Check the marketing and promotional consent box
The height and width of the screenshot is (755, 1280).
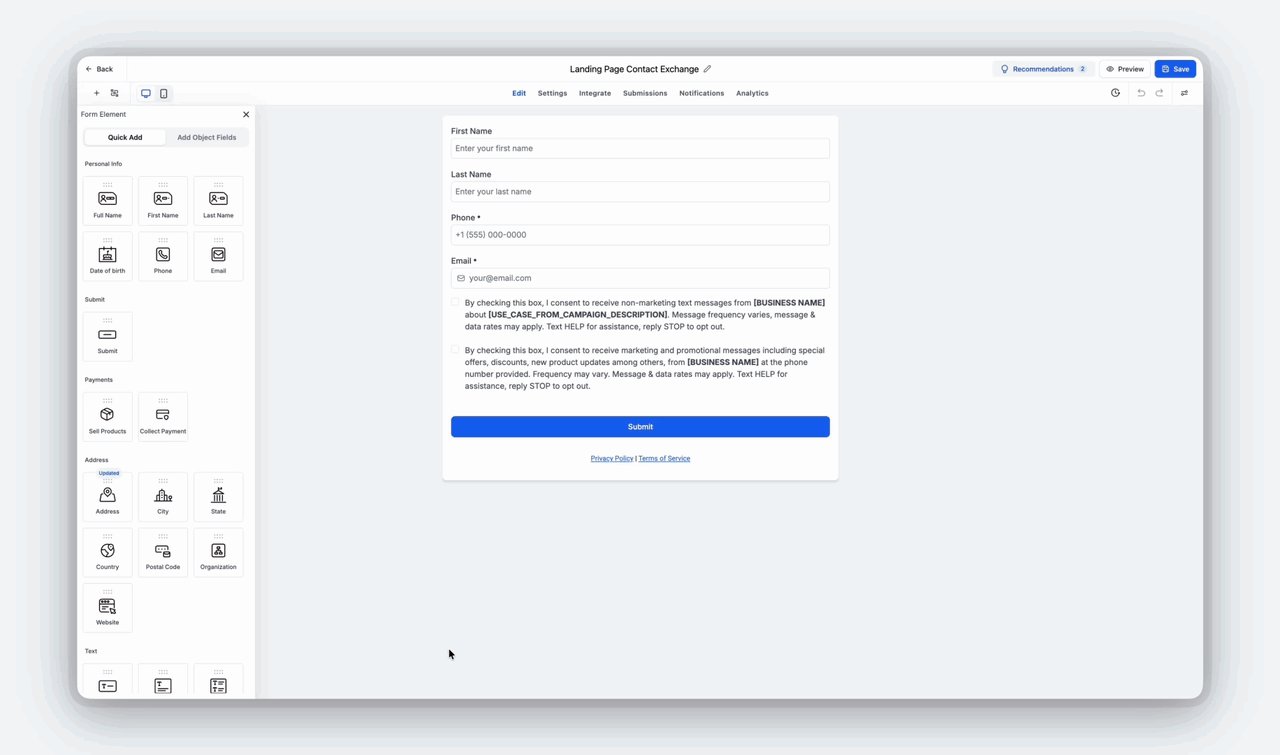(x=455, y=350)
